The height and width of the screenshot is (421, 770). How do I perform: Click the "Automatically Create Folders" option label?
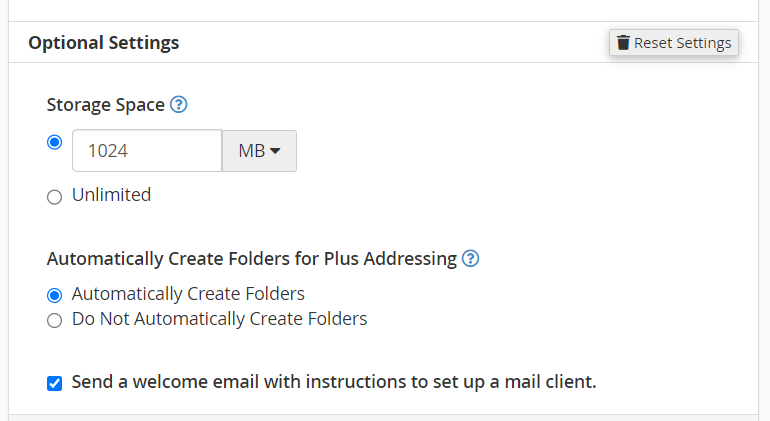188,294
